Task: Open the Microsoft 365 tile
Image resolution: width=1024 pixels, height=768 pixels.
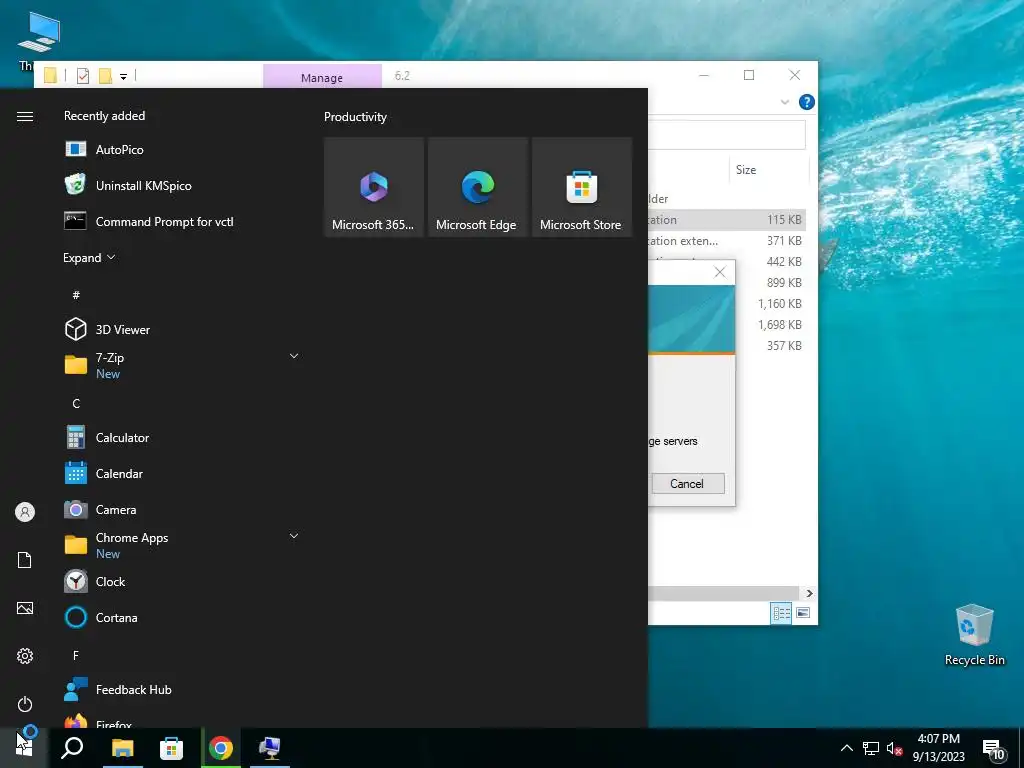Action: point(374,187)
